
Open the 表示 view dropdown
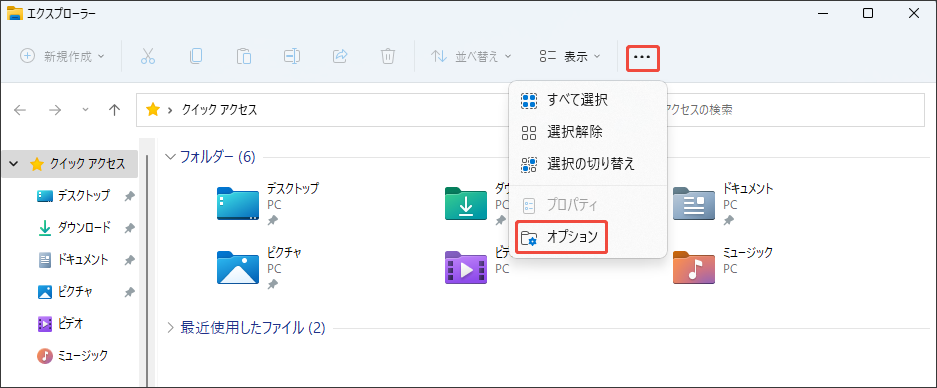[x=569, y=56]
